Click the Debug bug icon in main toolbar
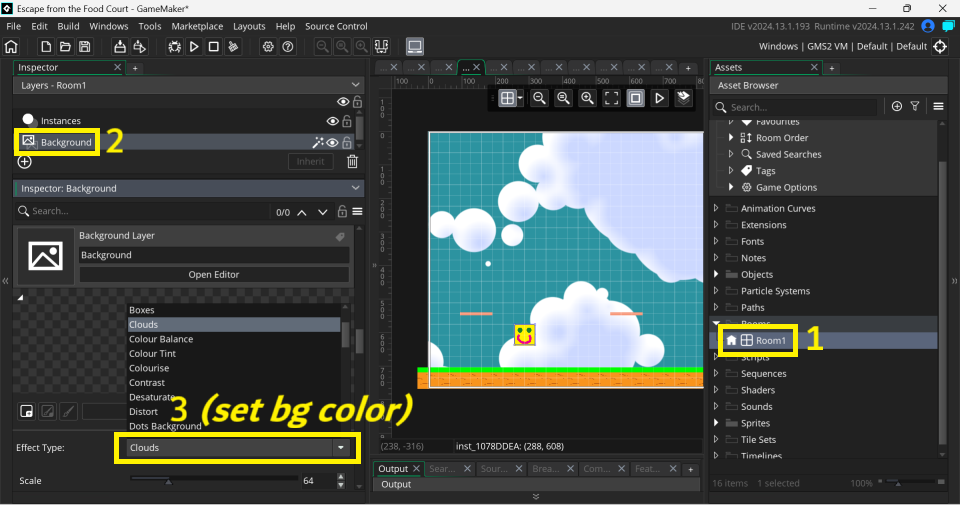 tap(175, 47)
